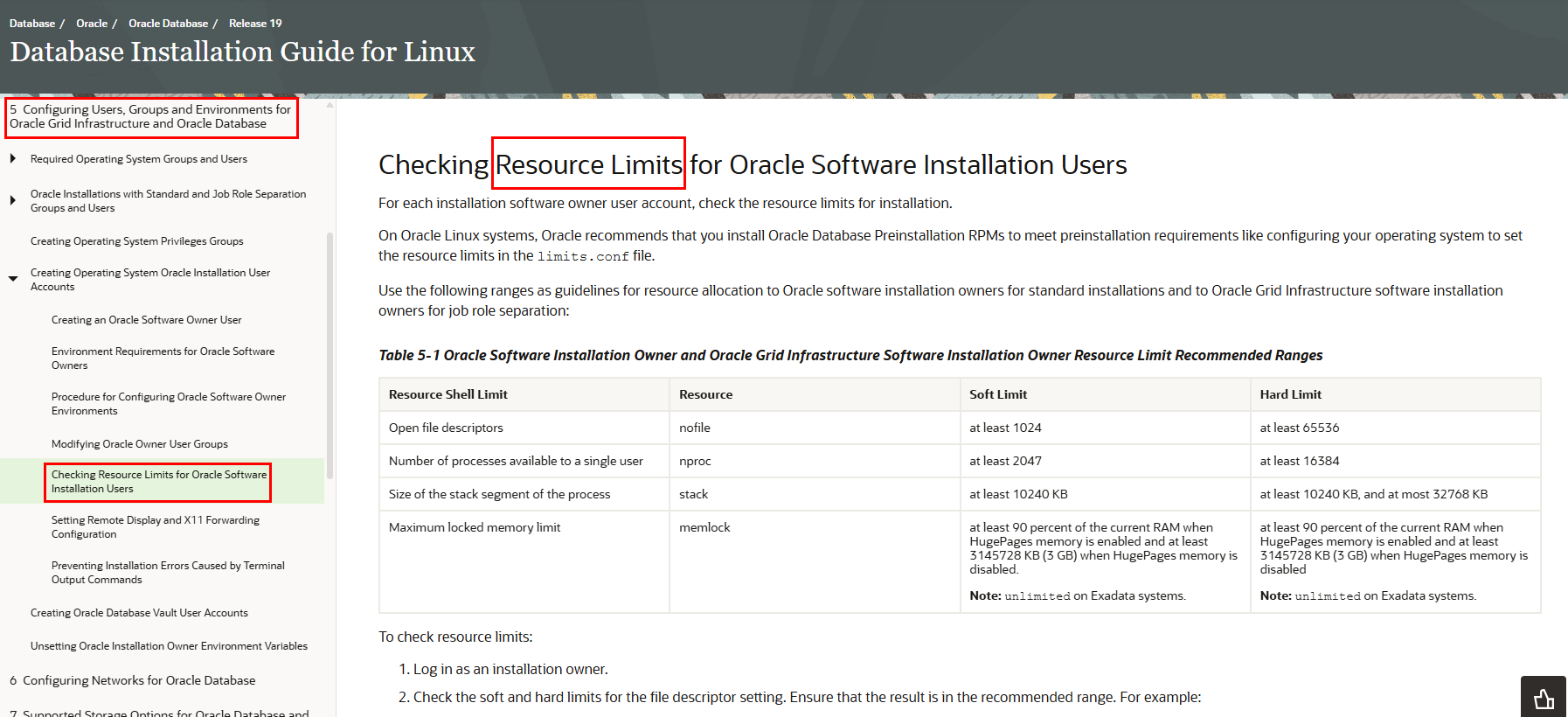Open Procedure for Configuring Oracle Software Owner Environments
This screenshot has width=1568, height=717.
169,404
